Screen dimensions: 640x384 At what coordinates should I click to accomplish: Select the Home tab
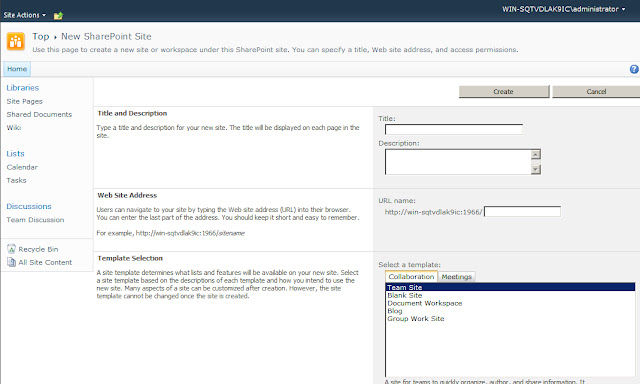pyautogui.click(x=17, y=69)
